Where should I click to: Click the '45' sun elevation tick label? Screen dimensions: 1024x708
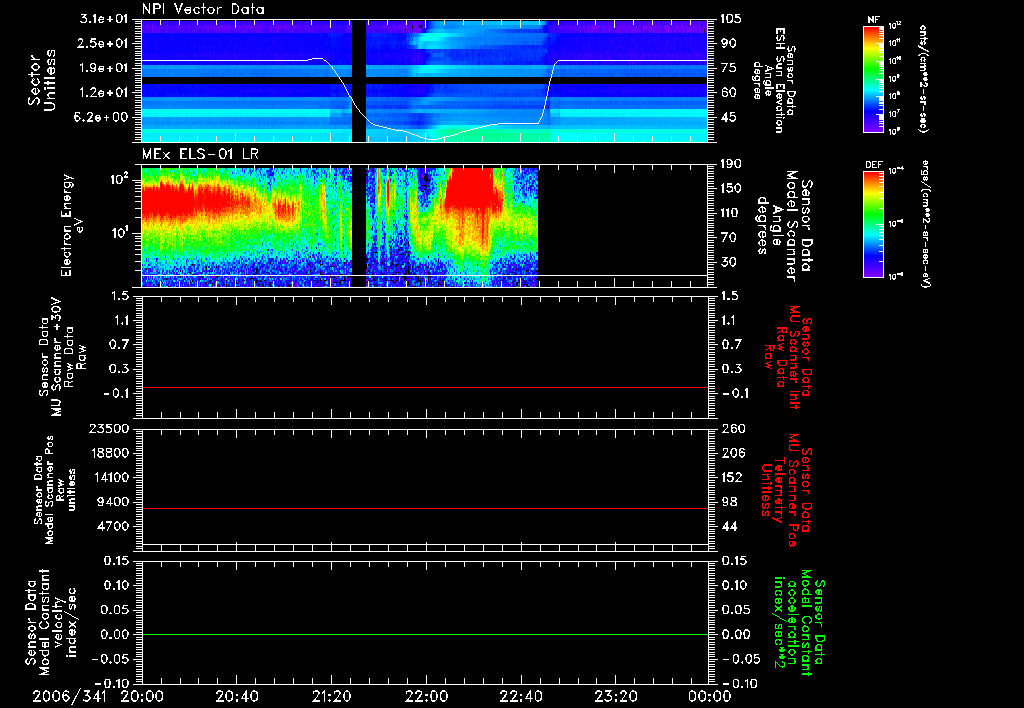pos(728,118)
